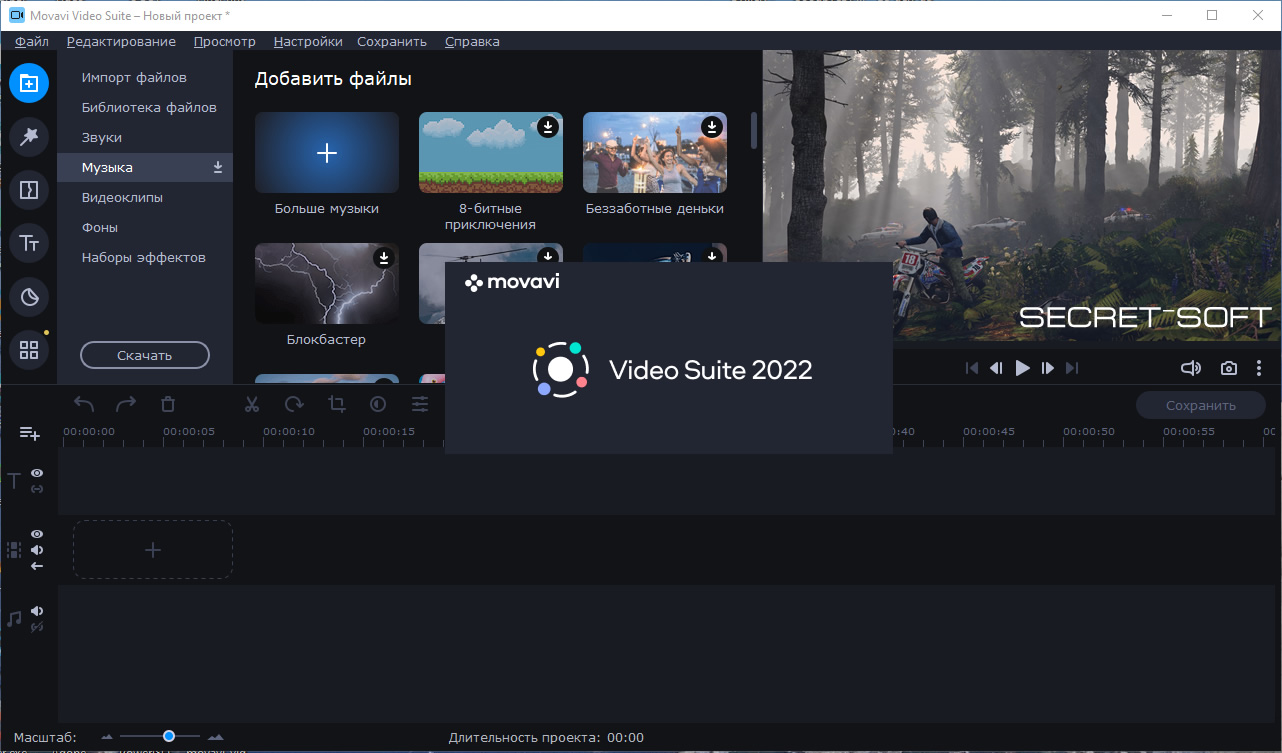Step back one frame in preview
The width and height of the screenshot is (1282, 753).
[996, 368]
